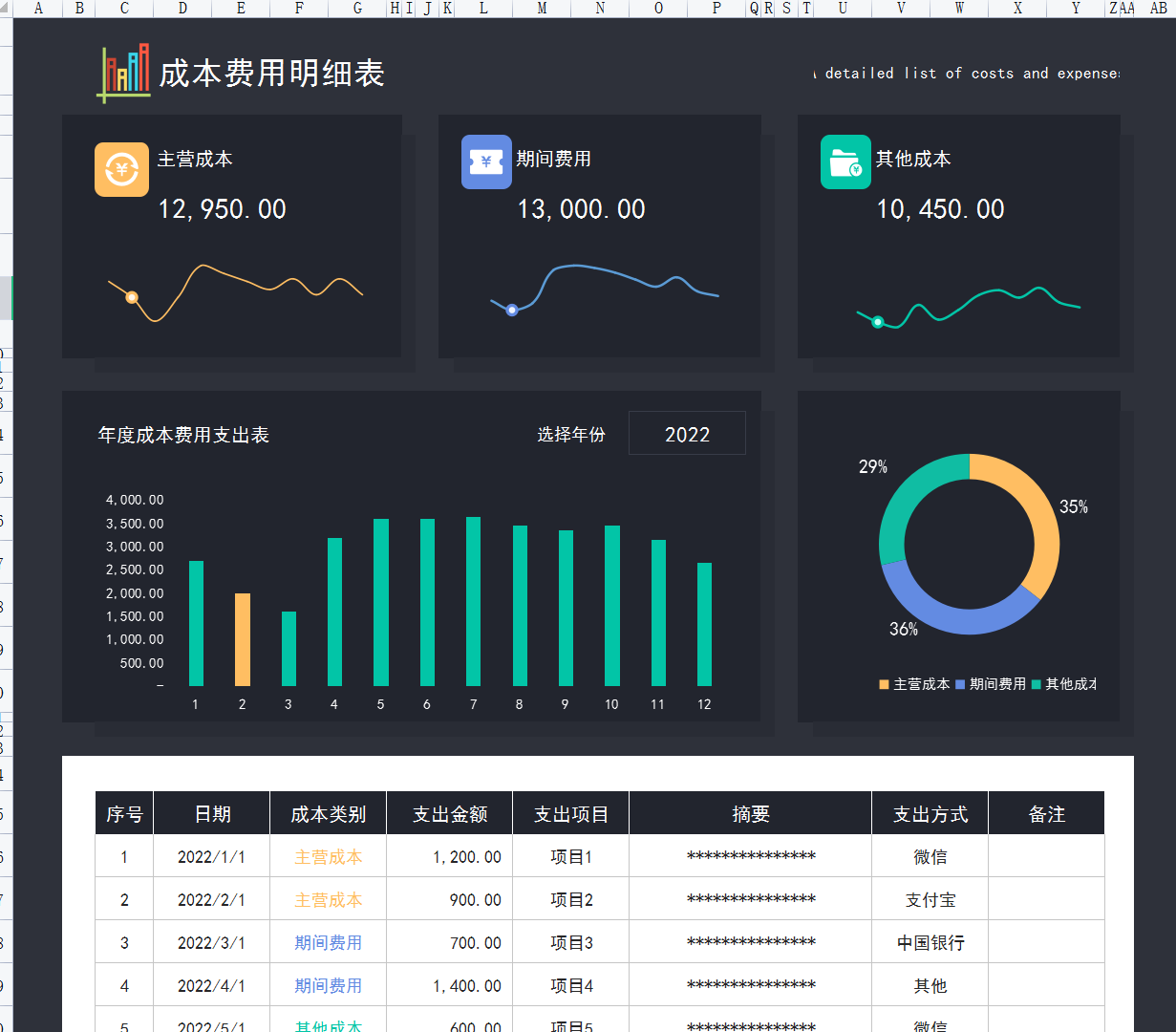
Task: Click the teal wallet icon on the 其他成本 card
Action: [845, 162]
